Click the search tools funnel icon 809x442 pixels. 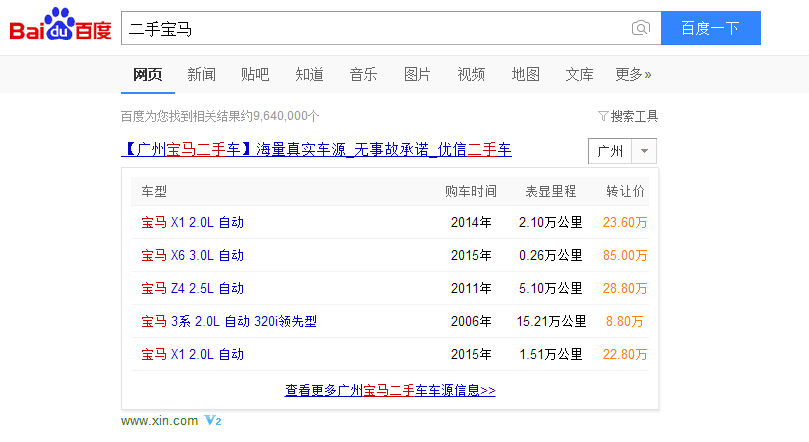[x=603, y=116]
